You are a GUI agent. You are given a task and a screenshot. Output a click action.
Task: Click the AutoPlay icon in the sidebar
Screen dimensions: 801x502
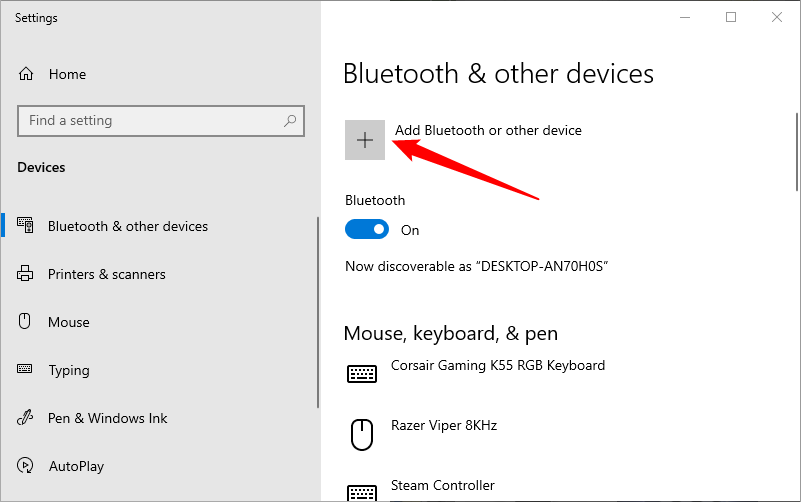coord(27,466)
